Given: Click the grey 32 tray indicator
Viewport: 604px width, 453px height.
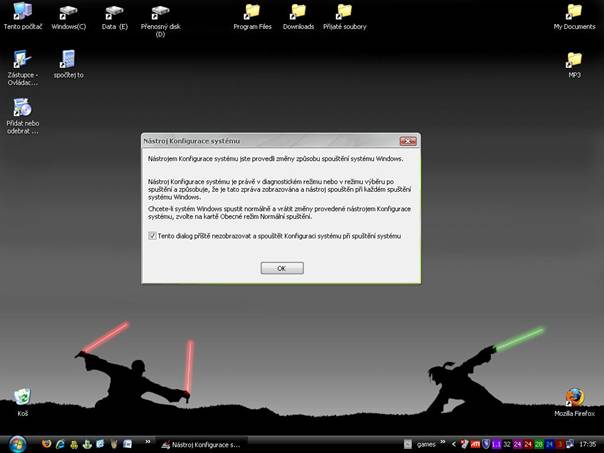Looking at the screenshot, I should point(507,445).
